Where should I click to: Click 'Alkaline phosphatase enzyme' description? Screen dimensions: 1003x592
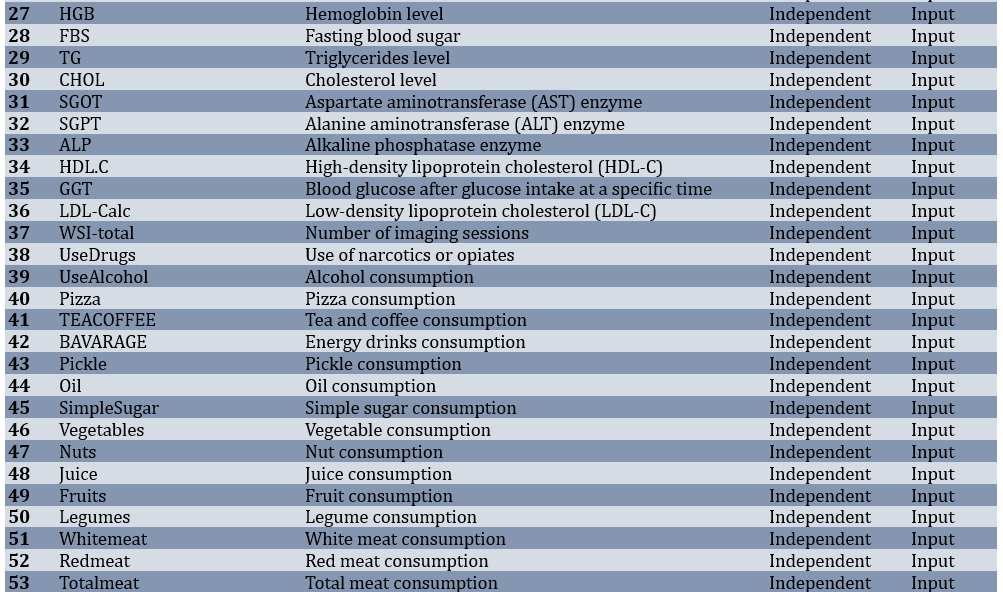point(422,145)
